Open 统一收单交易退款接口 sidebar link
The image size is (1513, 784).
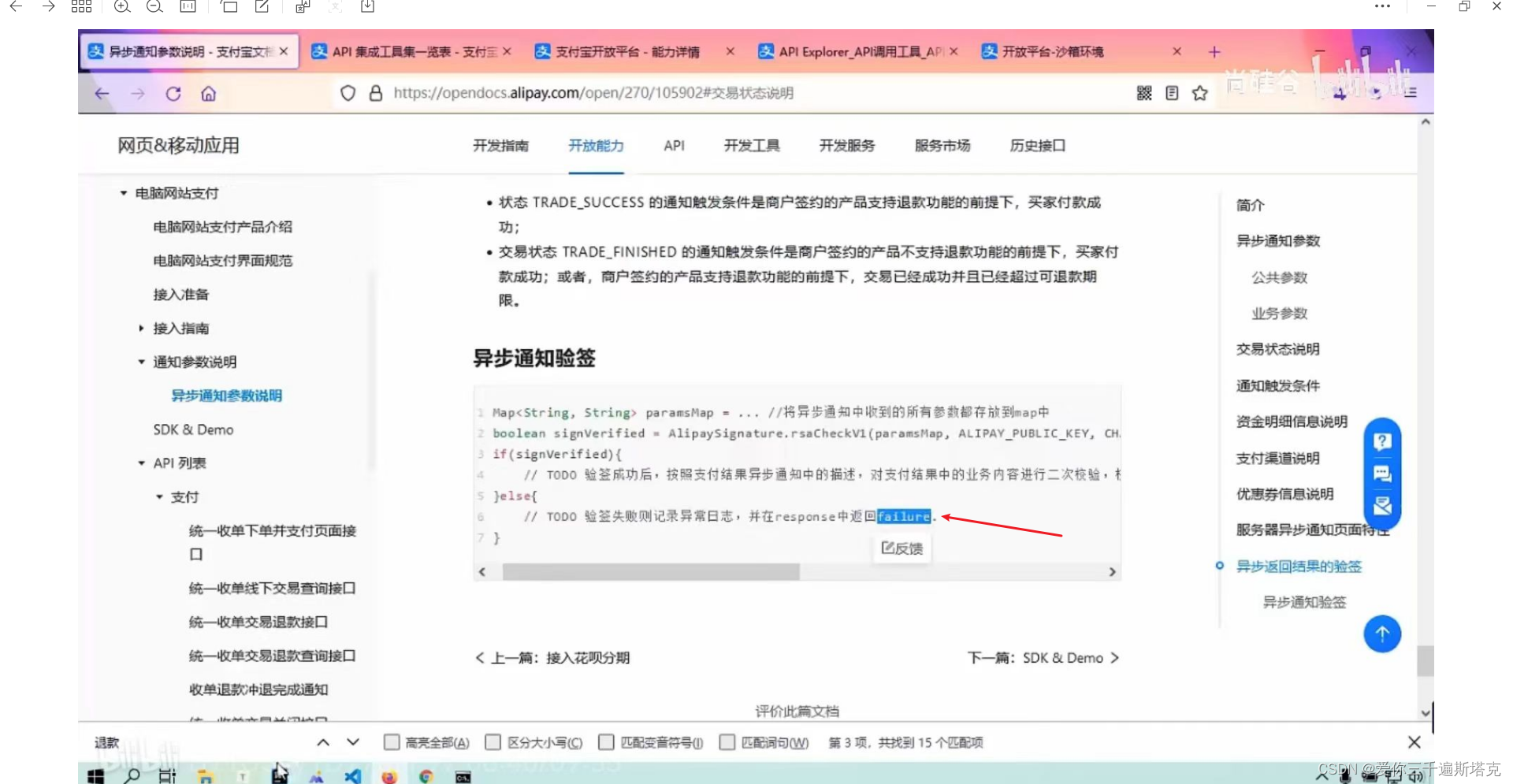pos(258,622)
